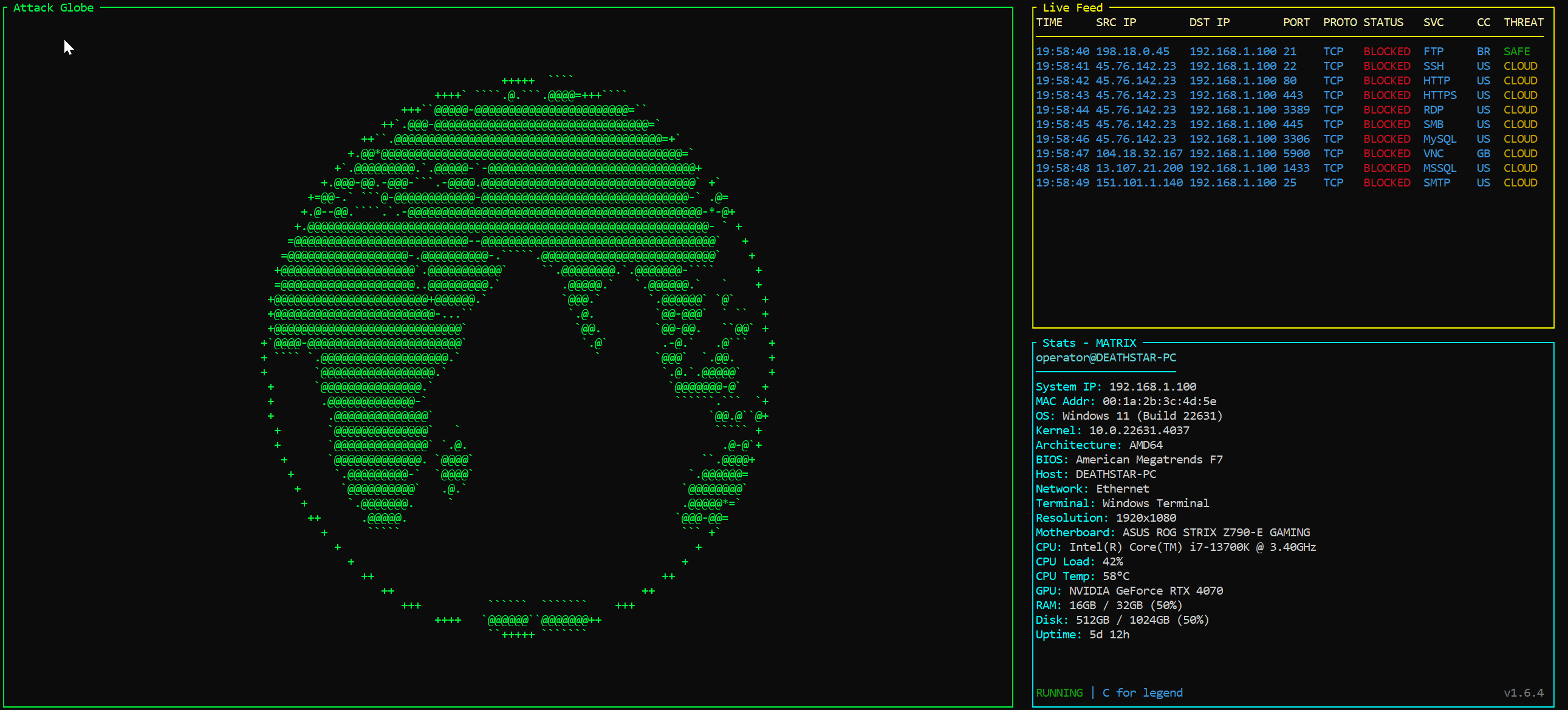Click the SMB service cell
Image resolution: width=1568 pixels, height=710 pixels.
click(x=1434, y=125)
